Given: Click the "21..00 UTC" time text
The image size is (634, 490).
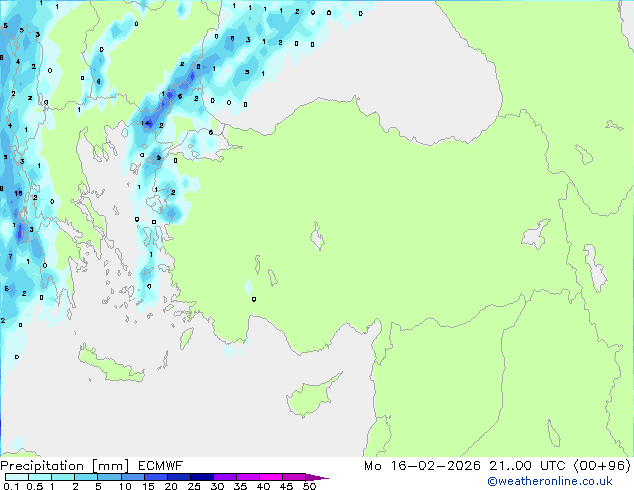Looking at the screenshot, I should pos(527,466).
